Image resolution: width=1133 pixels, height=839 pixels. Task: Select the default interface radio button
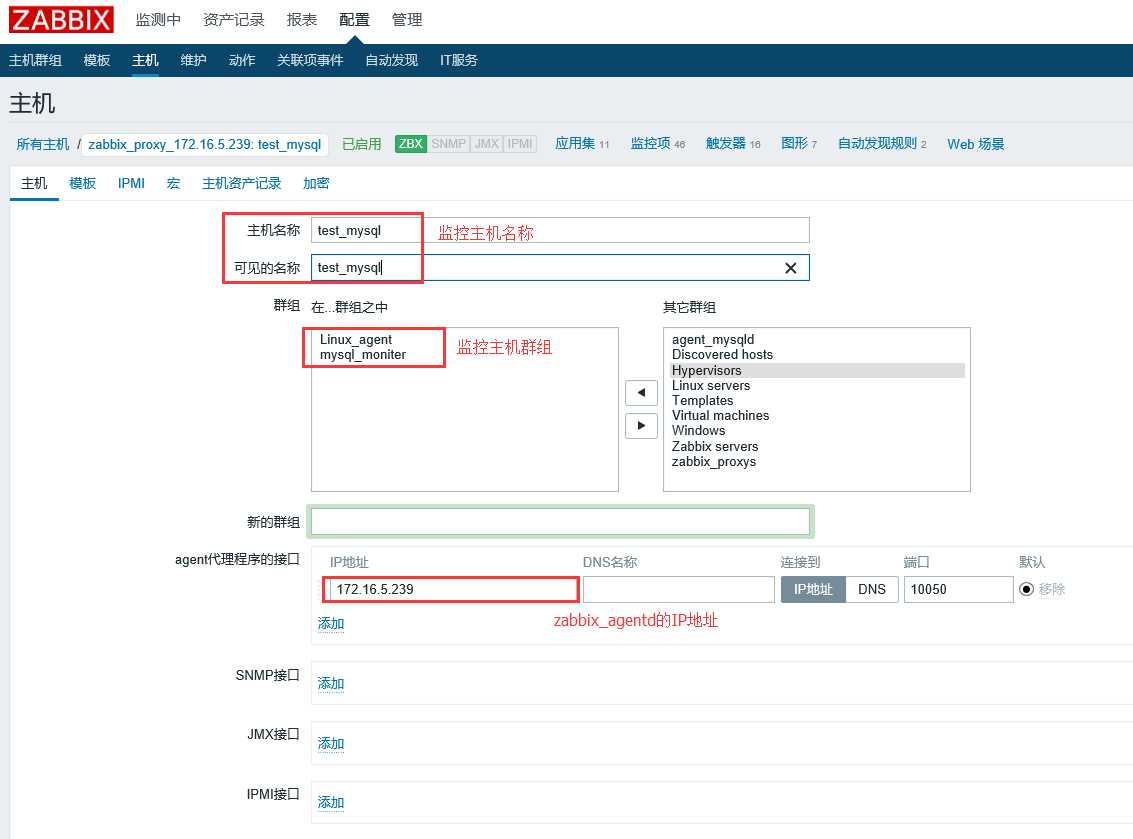[x=1026, y=589]
